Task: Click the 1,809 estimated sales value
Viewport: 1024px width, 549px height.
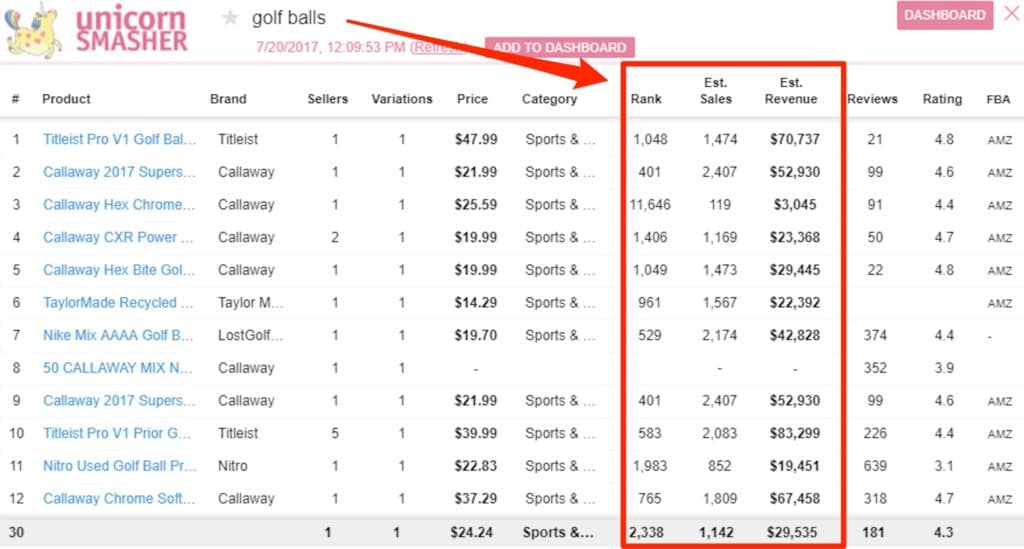Action: pos(720,498)
